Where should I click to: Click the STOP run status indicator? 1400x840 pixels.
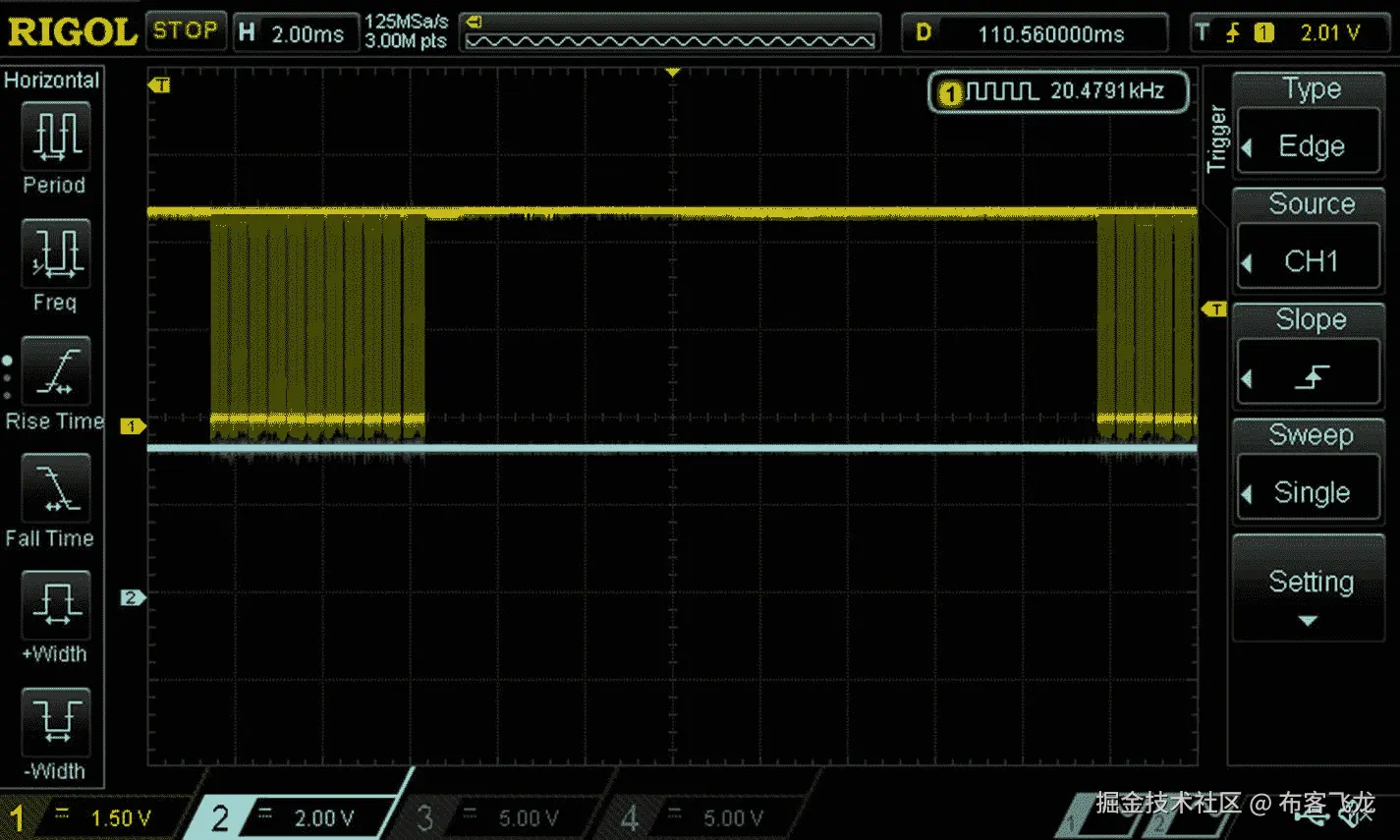click(x=186, y=30)
